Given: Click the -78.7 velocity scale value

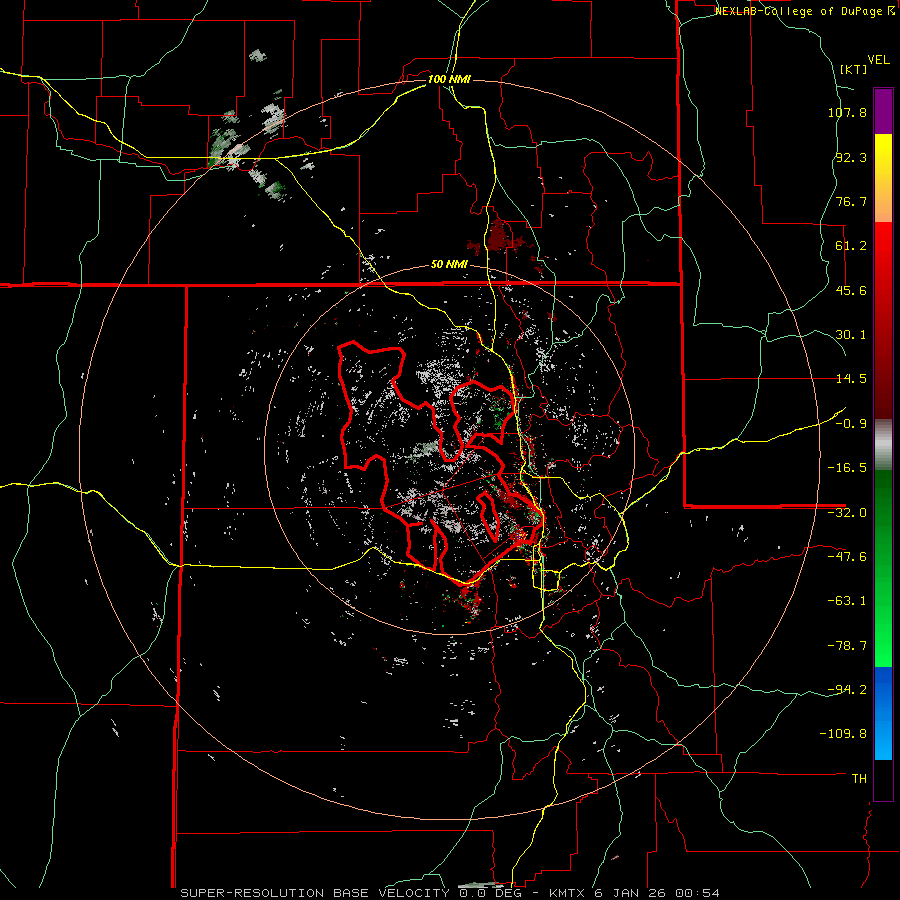Looking at the screenshot, I should click(847, 646).
